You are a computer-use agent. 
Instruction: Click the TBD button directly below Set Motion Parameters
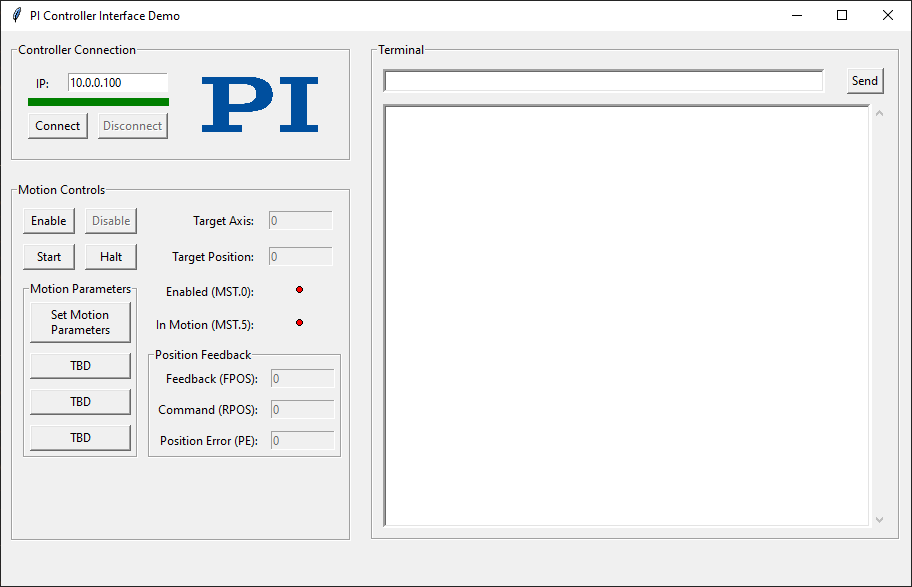(x=80, y=366)
